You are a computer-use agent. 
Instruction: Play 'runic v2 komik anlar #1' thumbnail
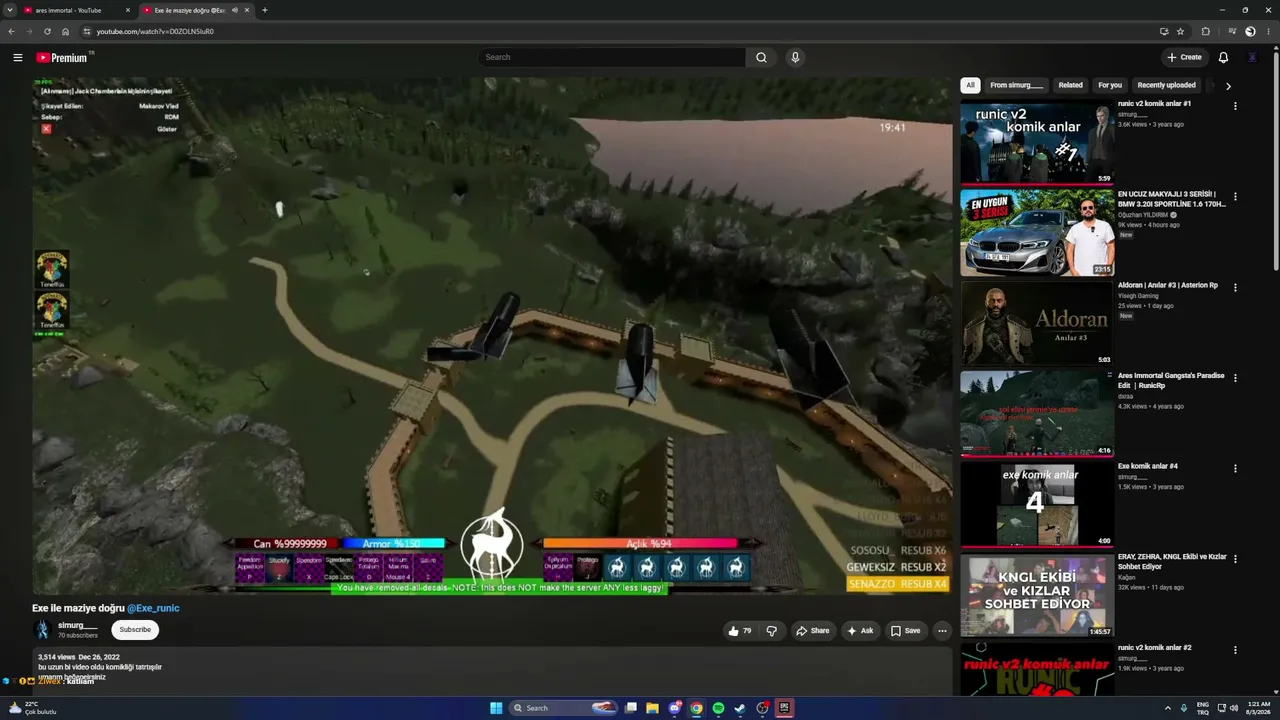point(1037,141)
